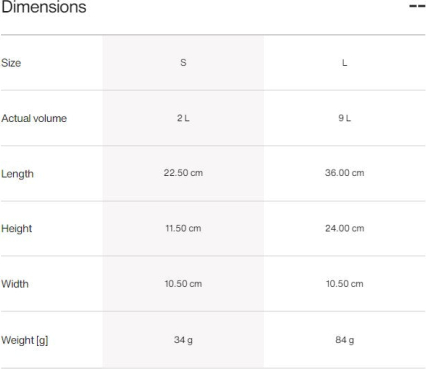Click the Size row label
The image size is (426, 369).
click(11, 63)
